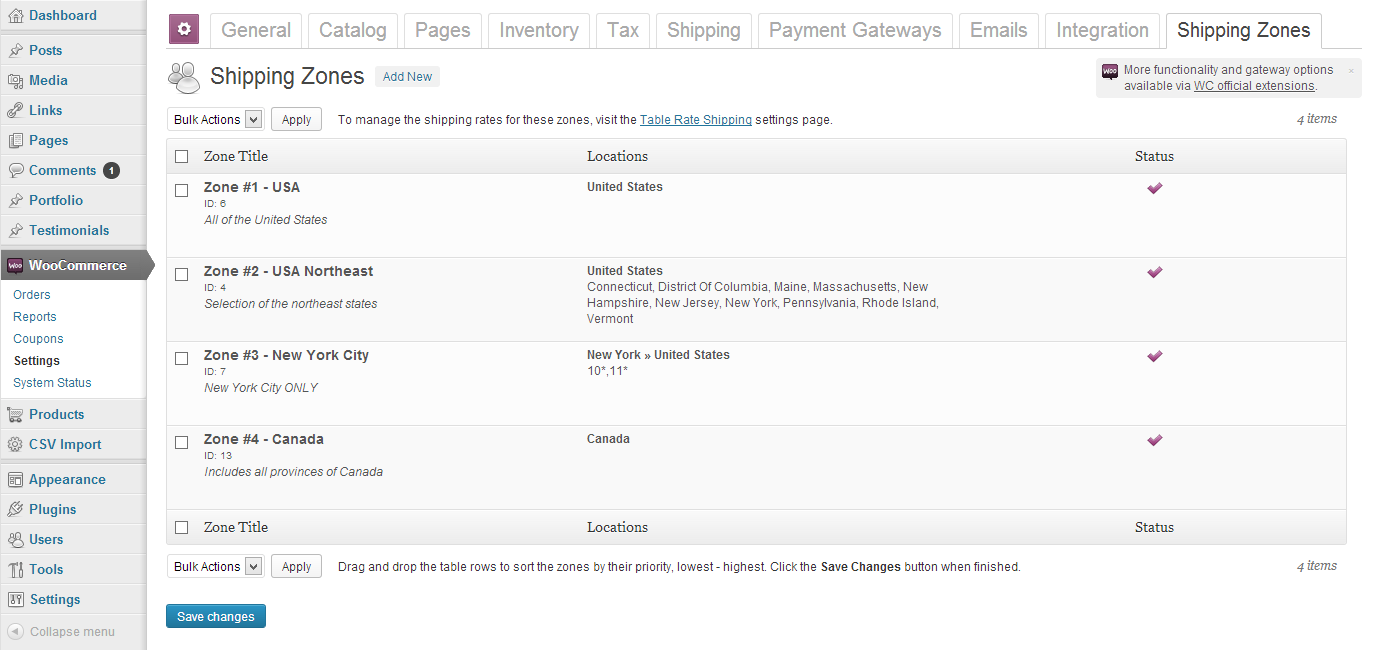The width and height of the screenshot is (1373, 650).
Task: Open Plugins from the sidebar
Action: coord(52,509)
